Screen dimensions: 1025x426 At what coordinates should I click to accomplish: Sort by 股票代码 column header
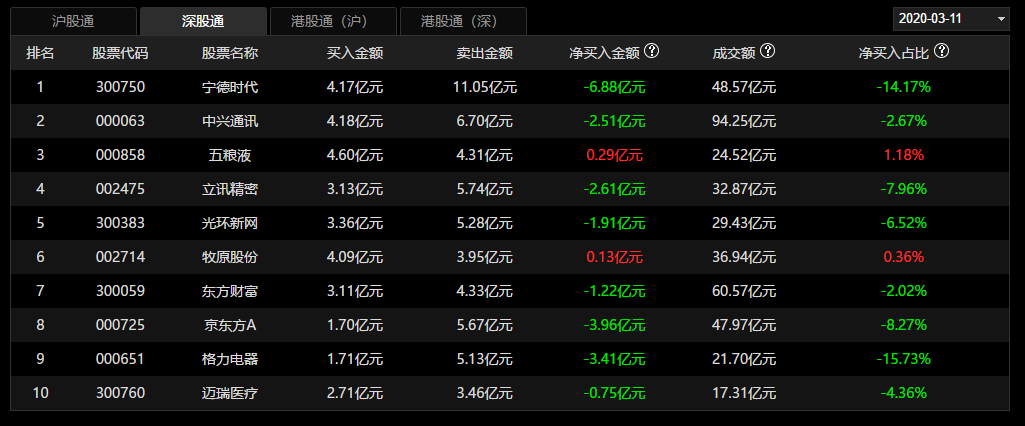coord(120,53)
